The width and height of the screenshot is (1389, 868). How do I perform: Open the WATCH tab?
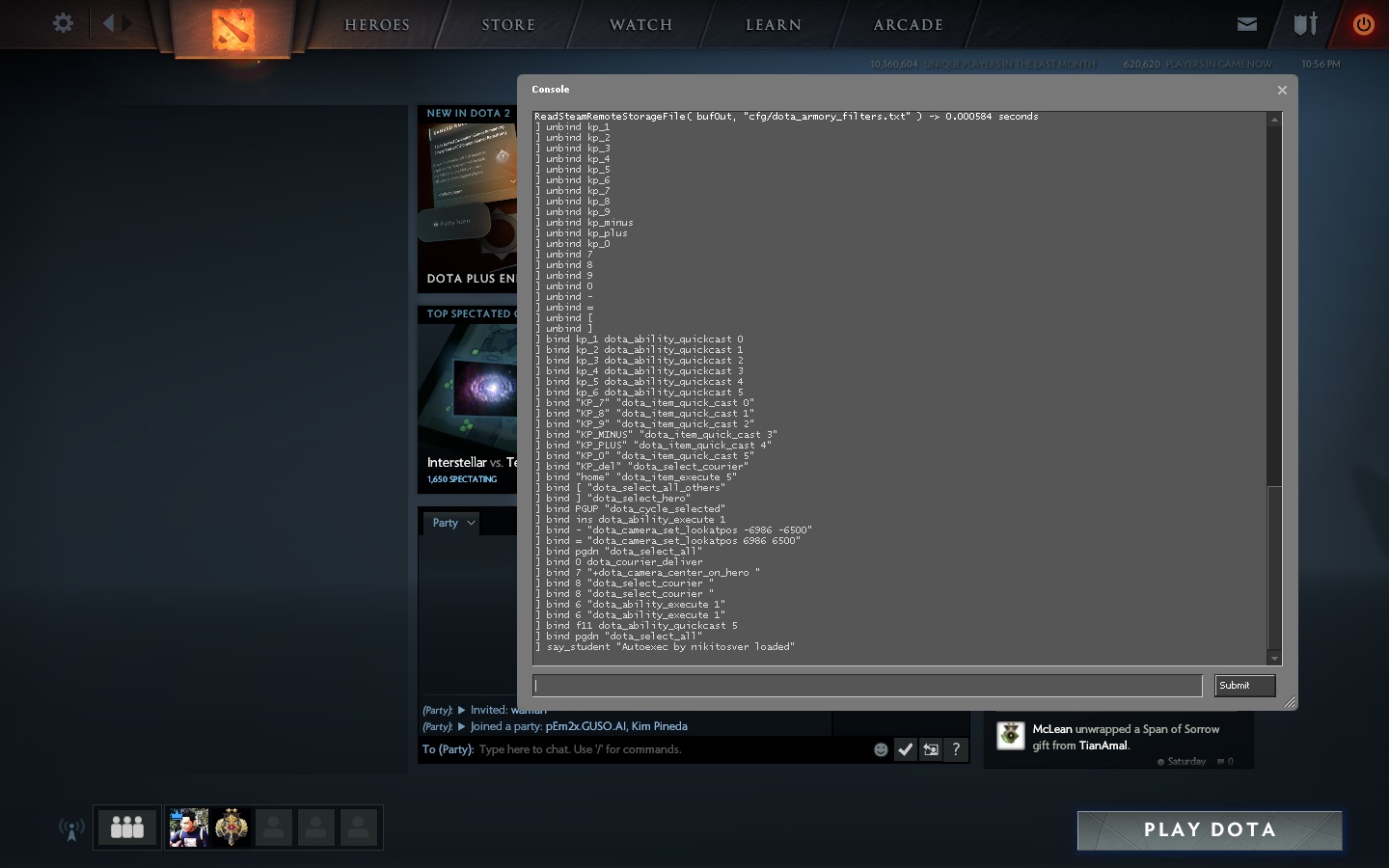(640, 25)
